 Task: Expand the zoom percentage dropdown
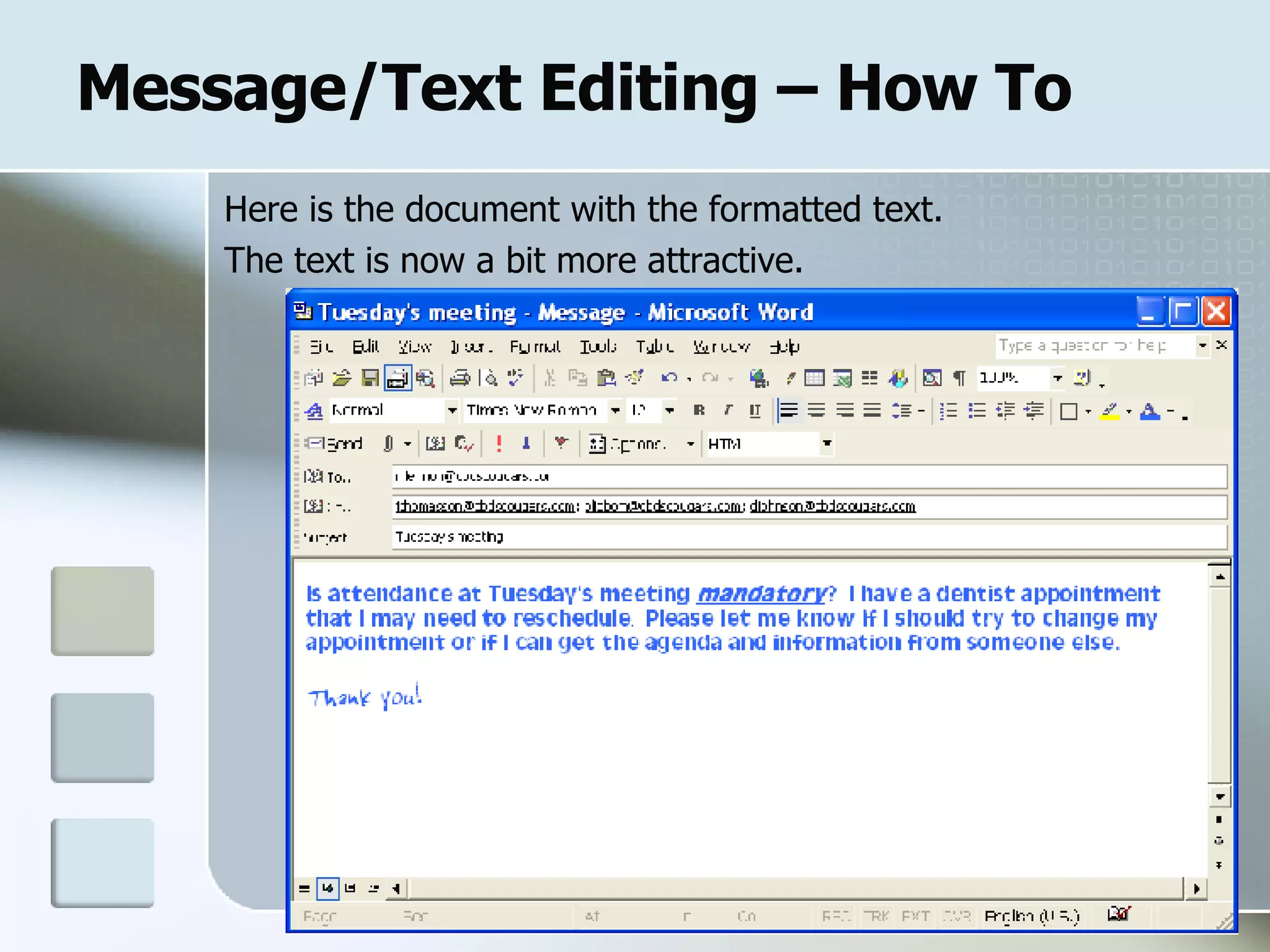1057,377
